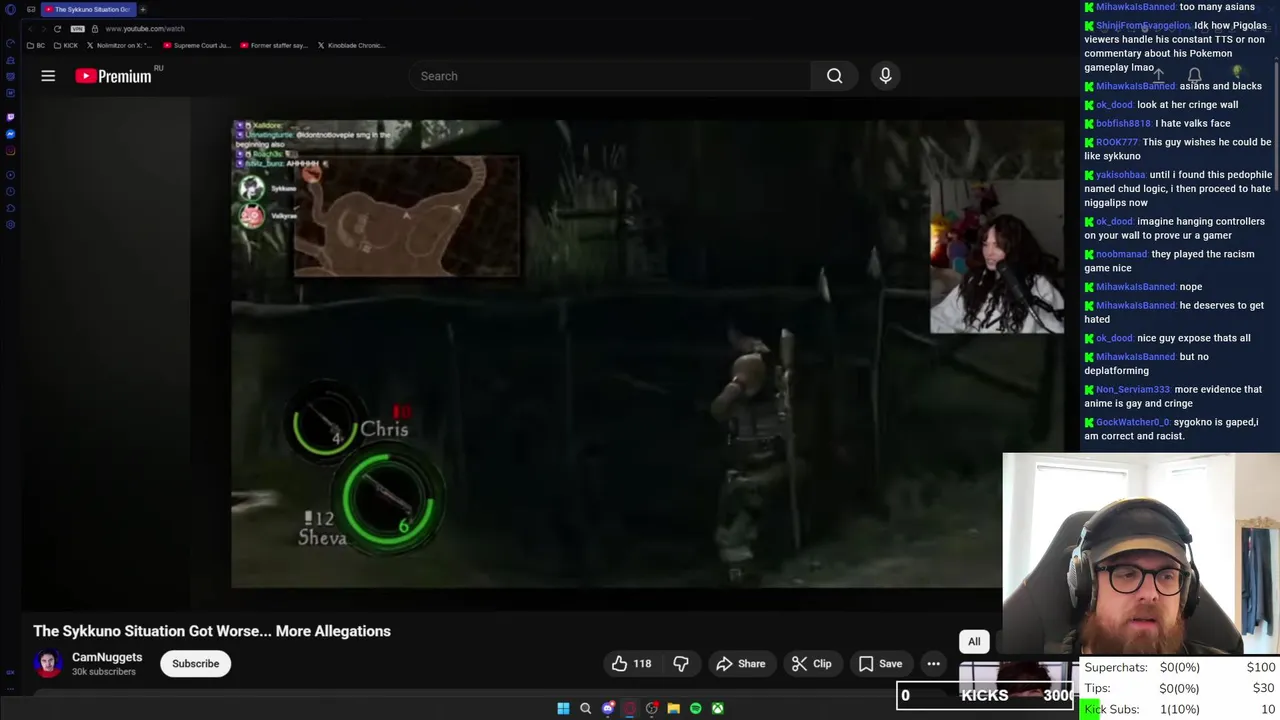
Task: Click the YouTube search input field
Action: pos(610,76)
